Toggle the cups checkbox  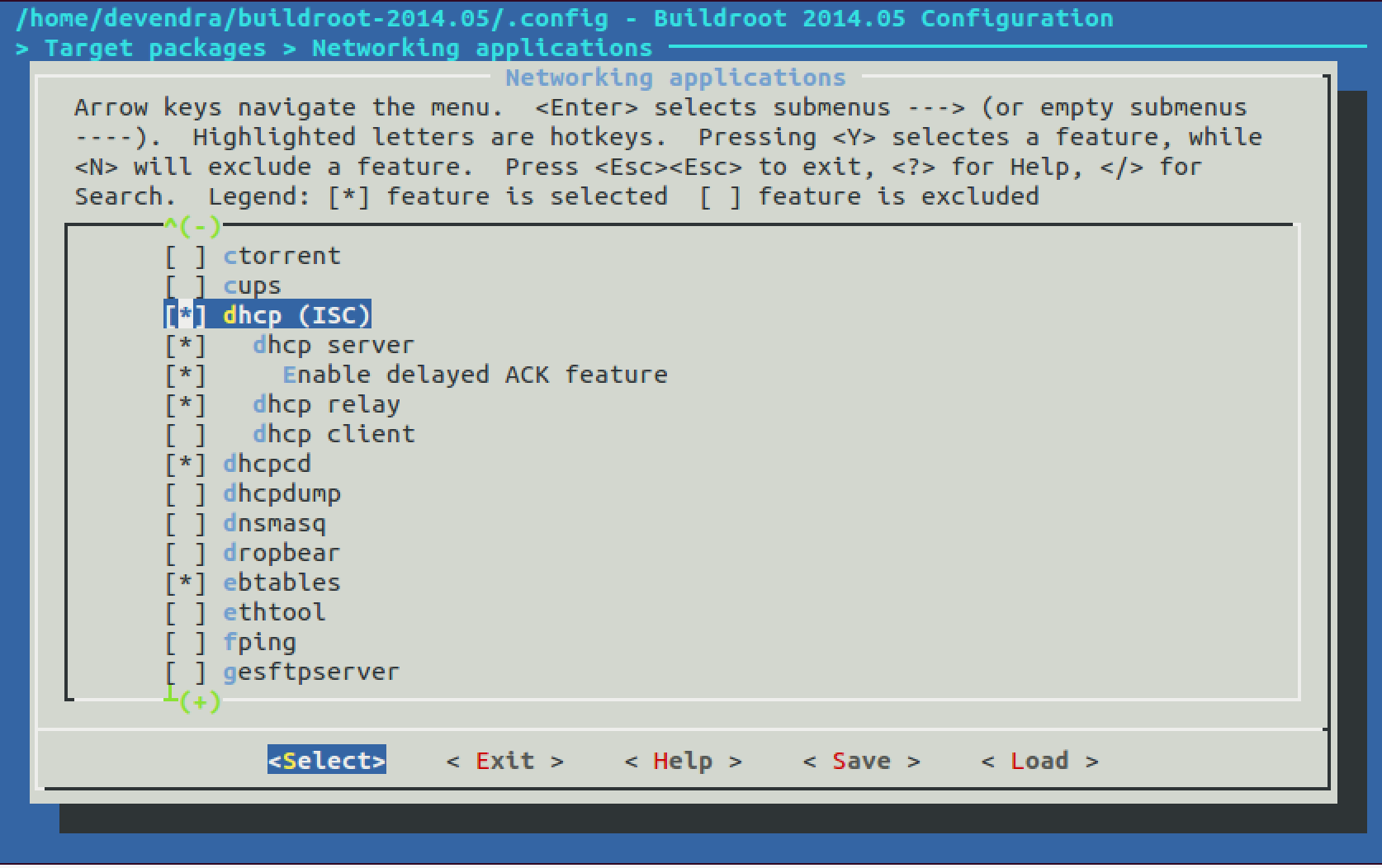point(185,286)
